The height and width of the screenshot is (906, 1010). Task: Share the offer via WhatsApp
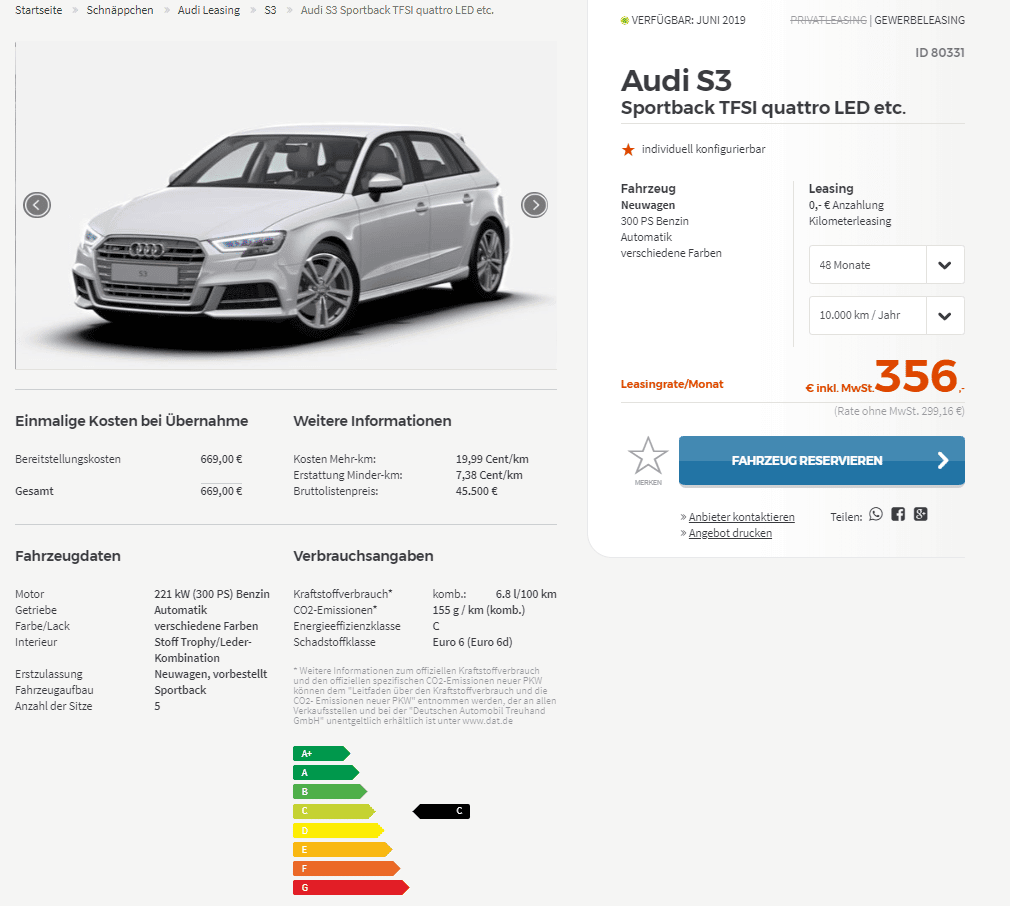[875, 514]
